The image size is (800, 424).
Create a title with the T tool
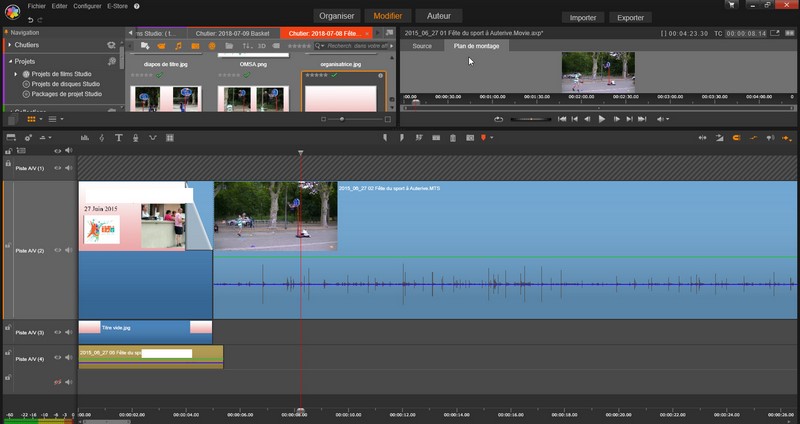tap(118, 138)
